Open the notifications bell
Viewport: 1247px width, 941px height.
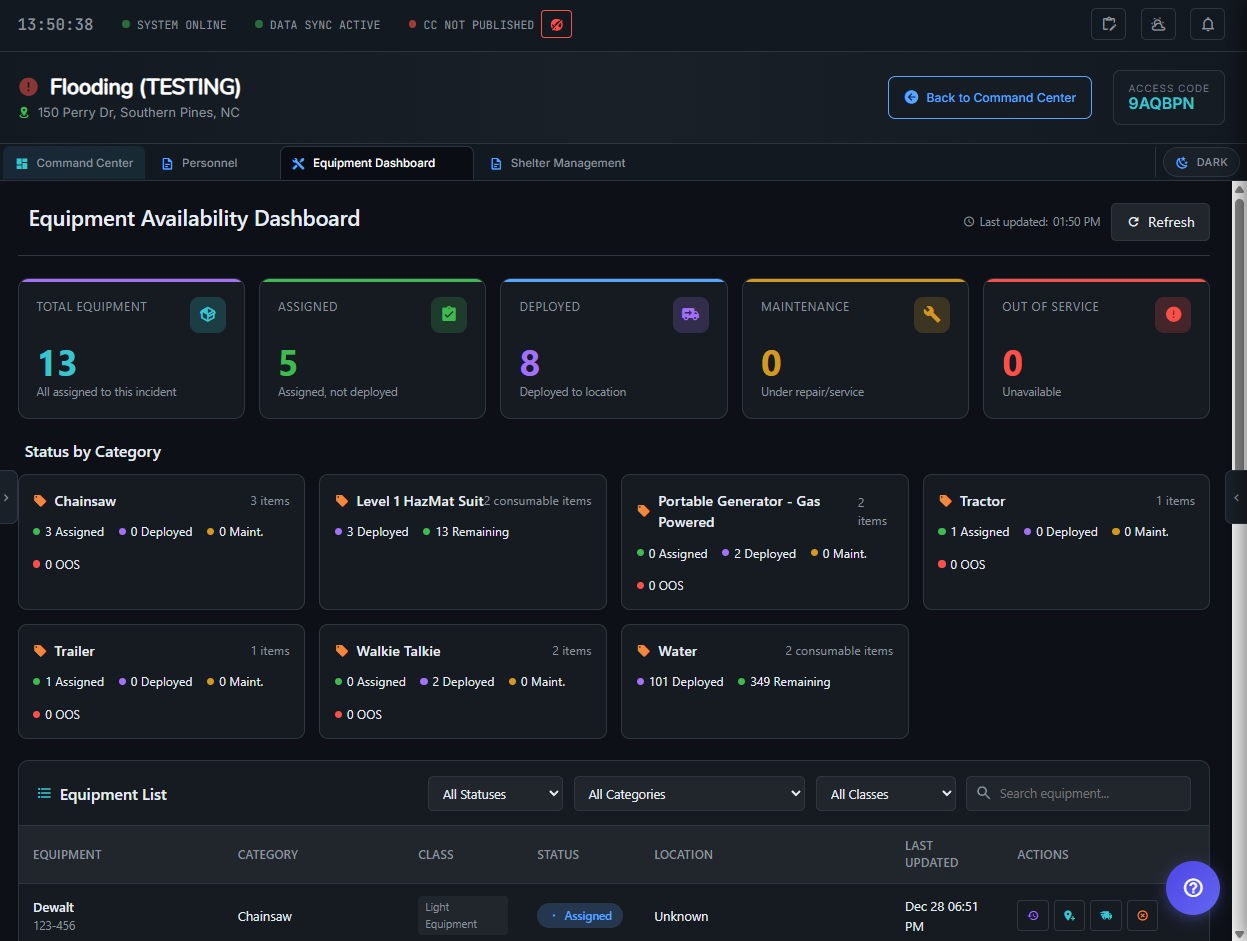pyautogui.click(x=1207, y=24)
